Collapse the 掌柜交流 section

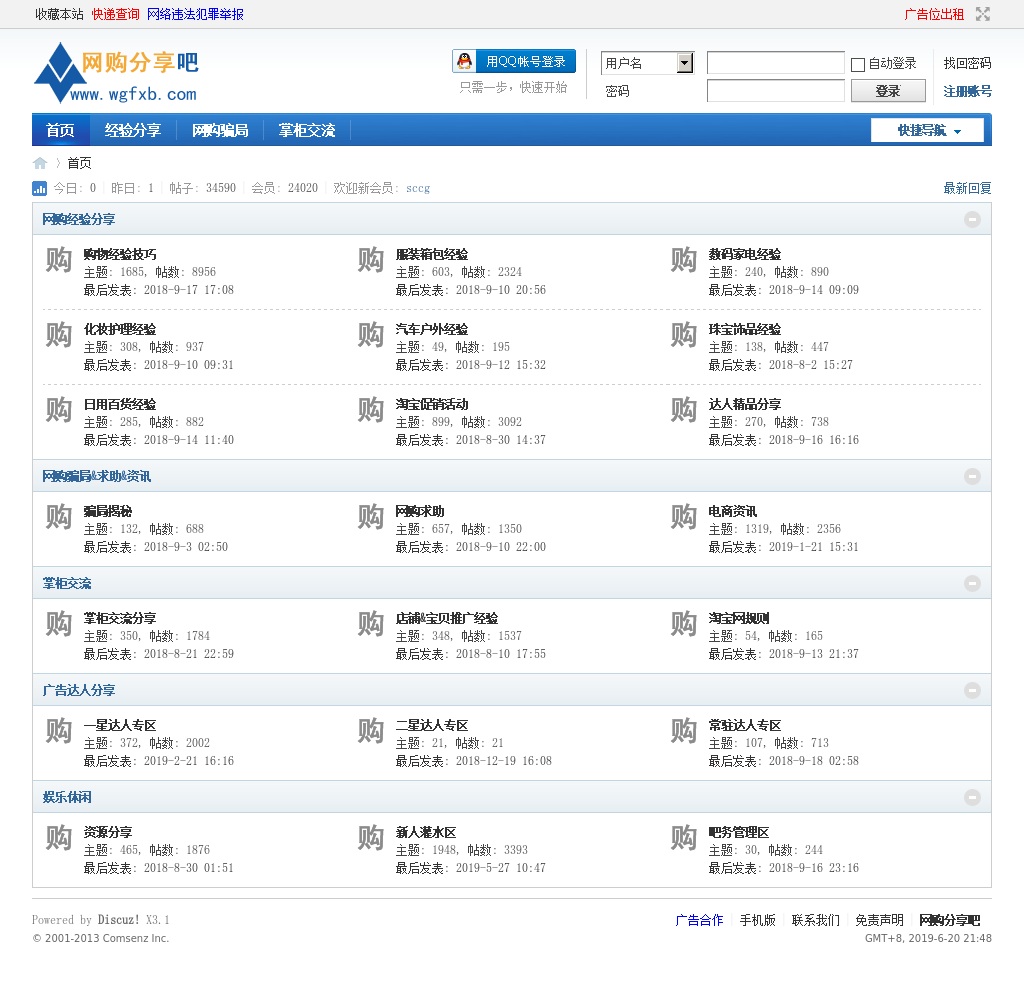(972, 584)
